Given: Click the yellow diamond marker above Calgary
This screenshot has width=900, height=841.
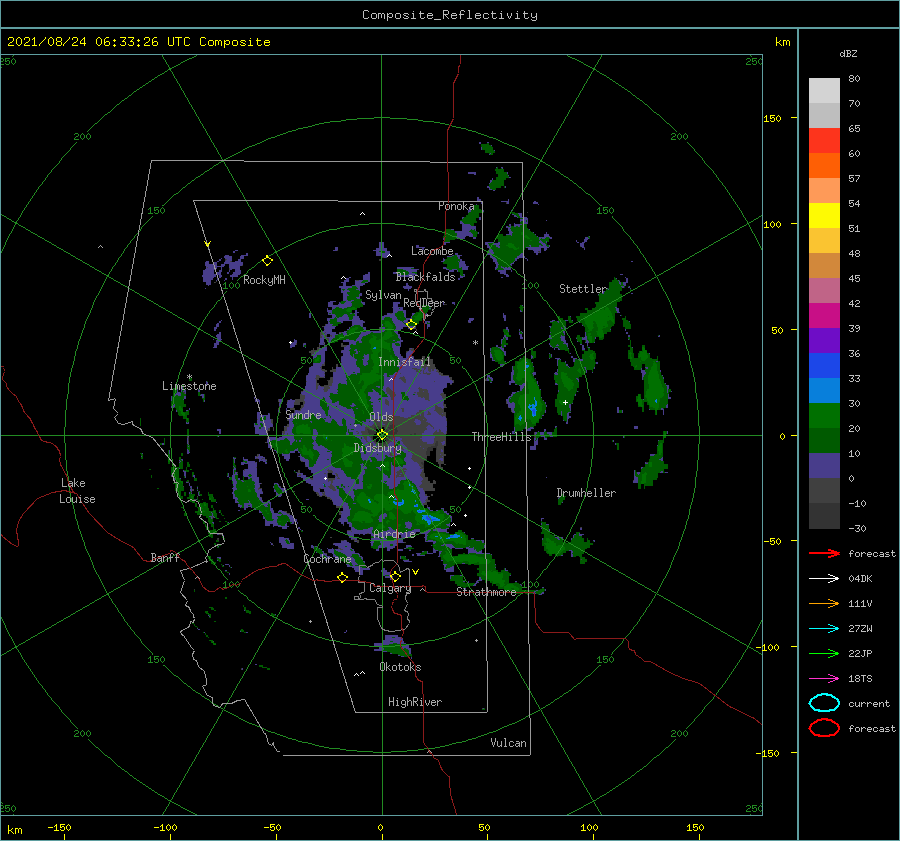Looking at the screenshot, I should point(395,576).
